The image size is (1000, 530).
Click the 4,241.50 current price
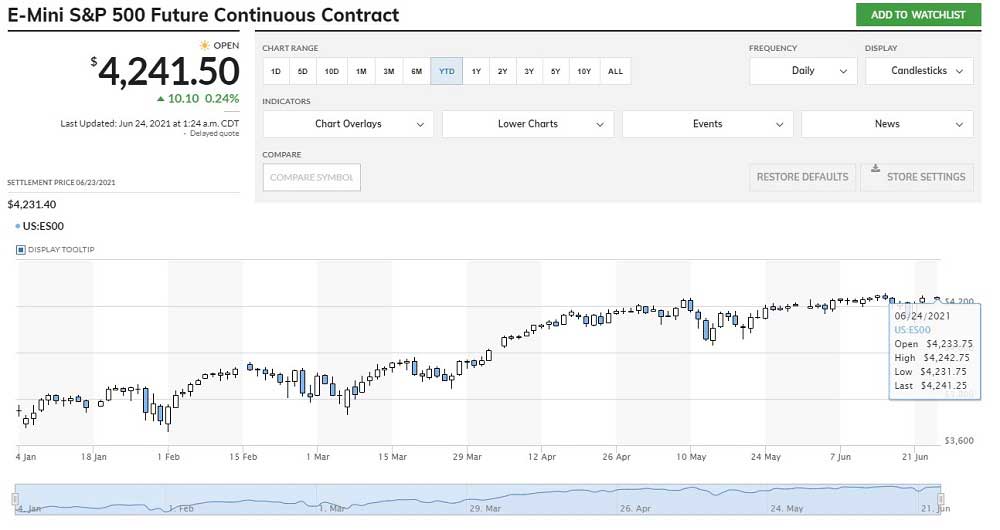(x=168, y=71)
